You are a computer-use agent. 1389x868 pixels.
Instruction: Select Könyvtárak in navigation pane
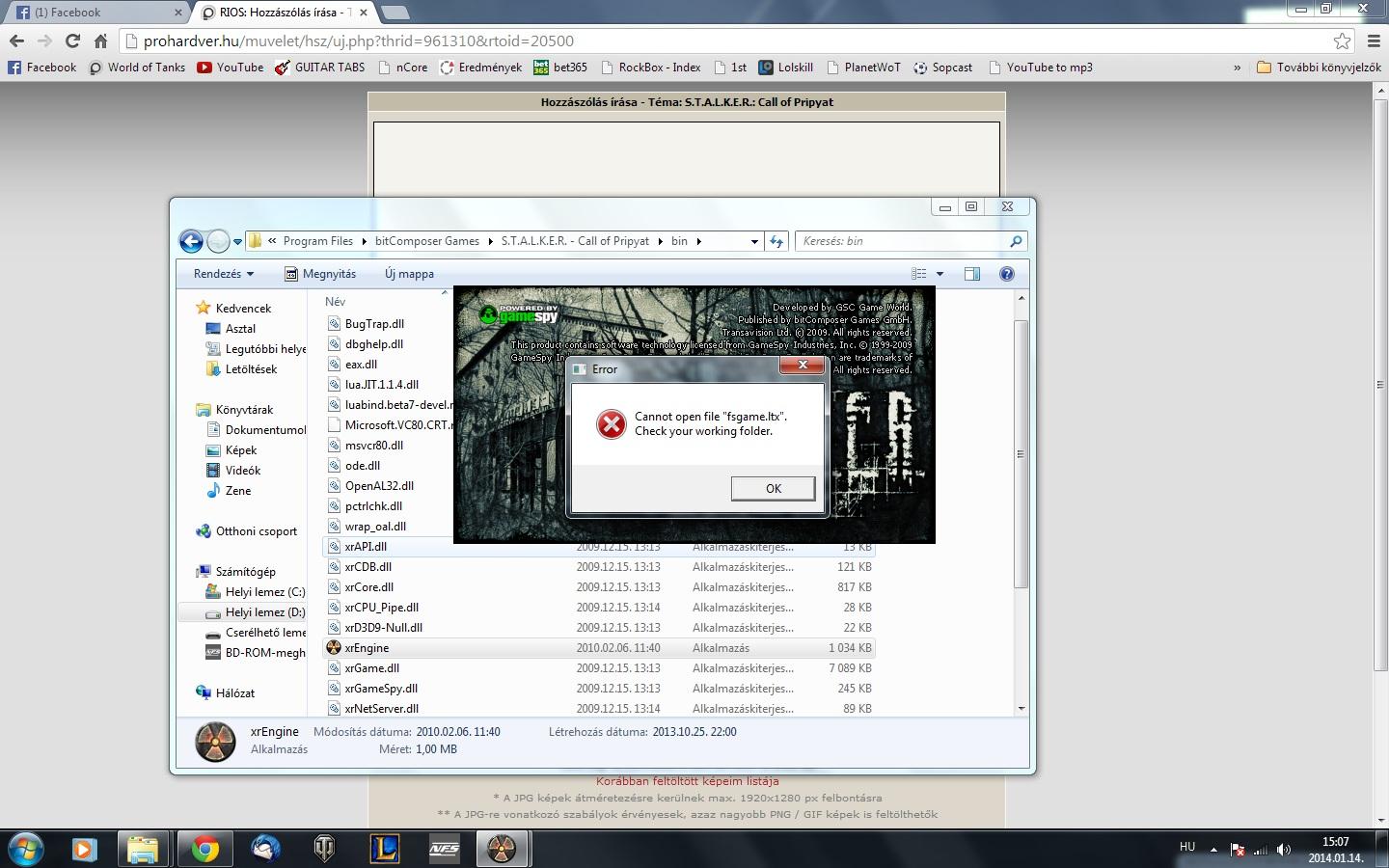point(234,410)
